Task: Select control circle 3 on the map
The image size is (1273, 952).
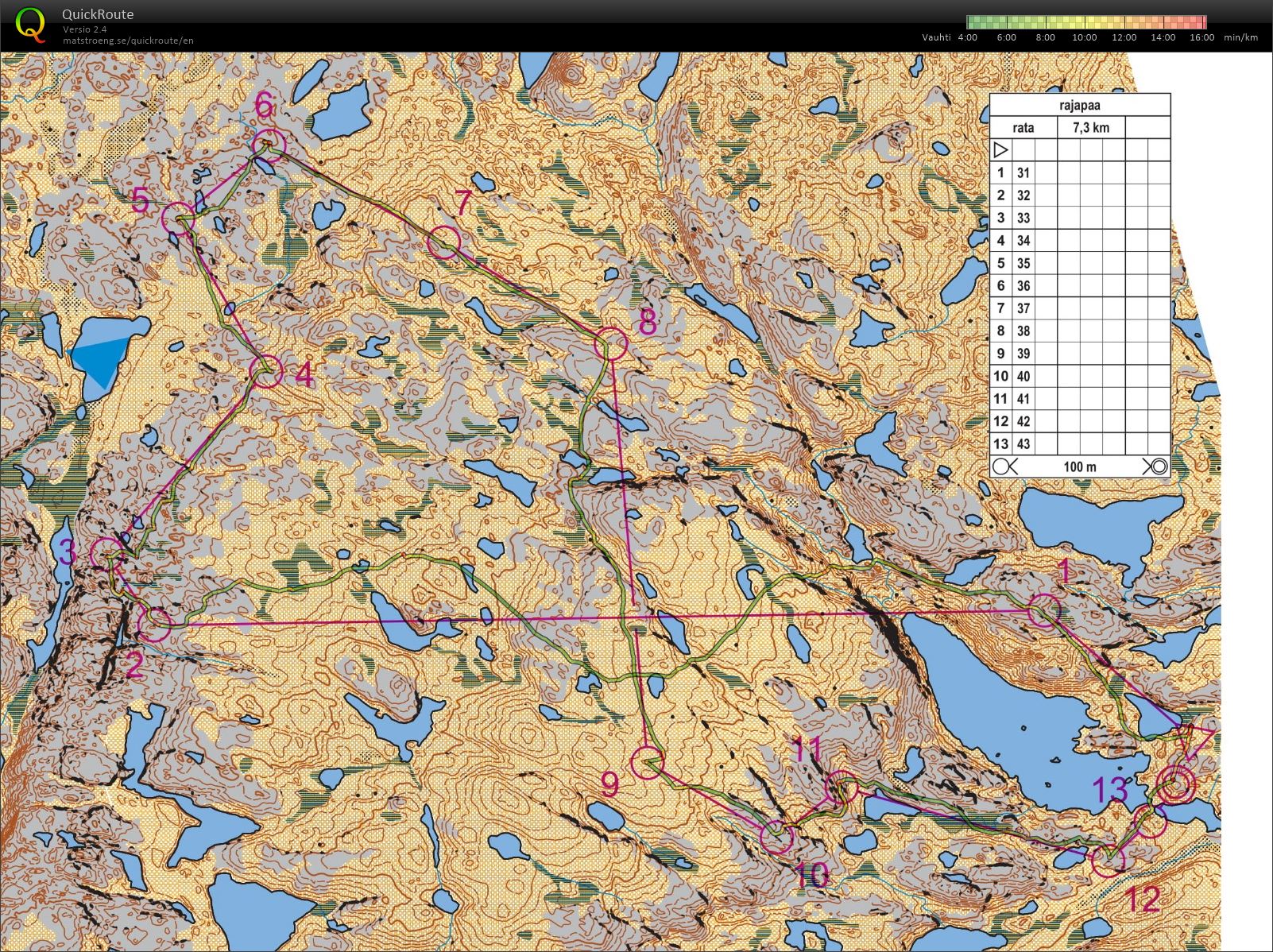Action: (x=106, y=554)
